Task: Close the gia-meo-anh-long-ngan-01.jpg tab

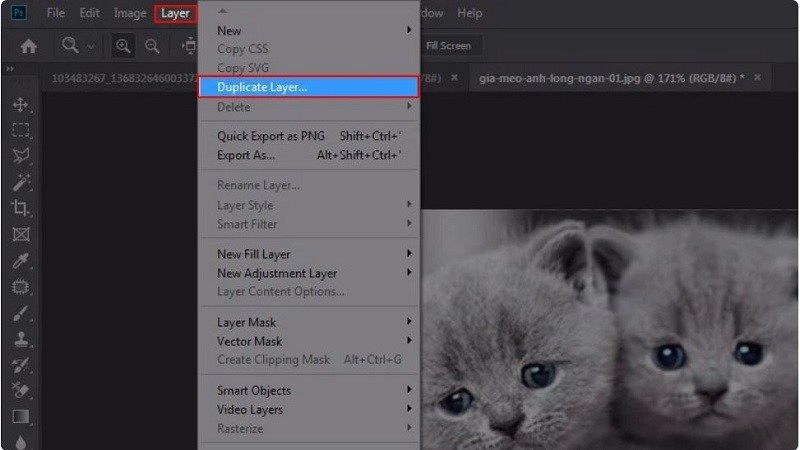Action: [x=757, y=78]
